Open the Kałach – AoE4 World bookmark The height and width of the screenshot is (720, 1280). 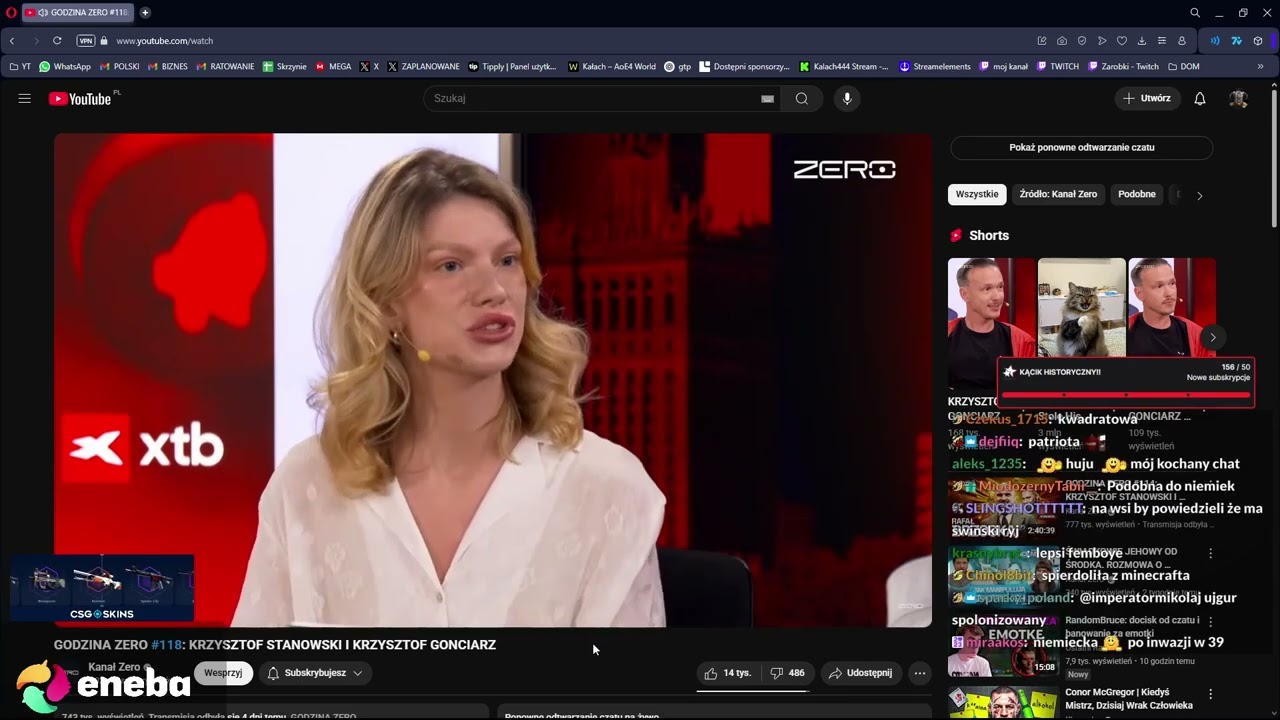coord(611,66)
